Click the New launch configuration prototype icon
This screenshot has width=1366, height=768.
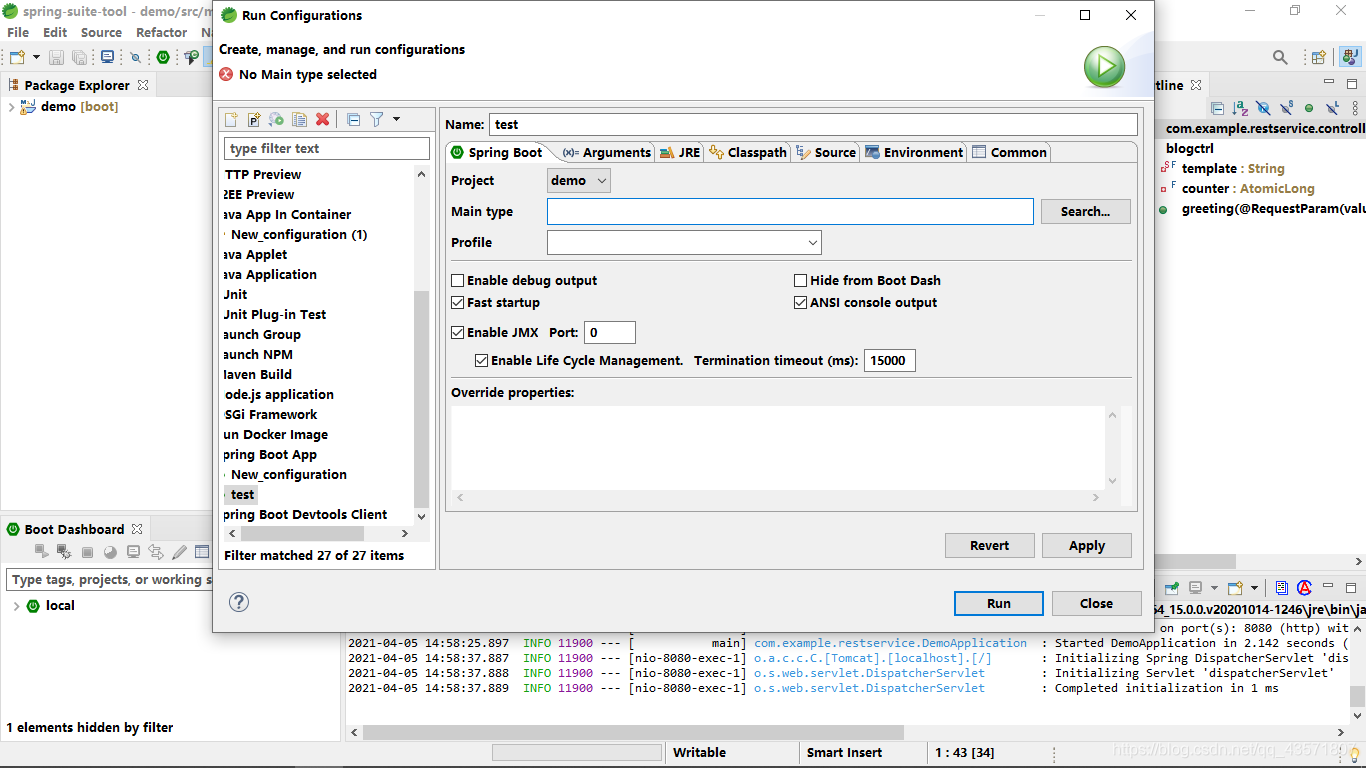254,120
